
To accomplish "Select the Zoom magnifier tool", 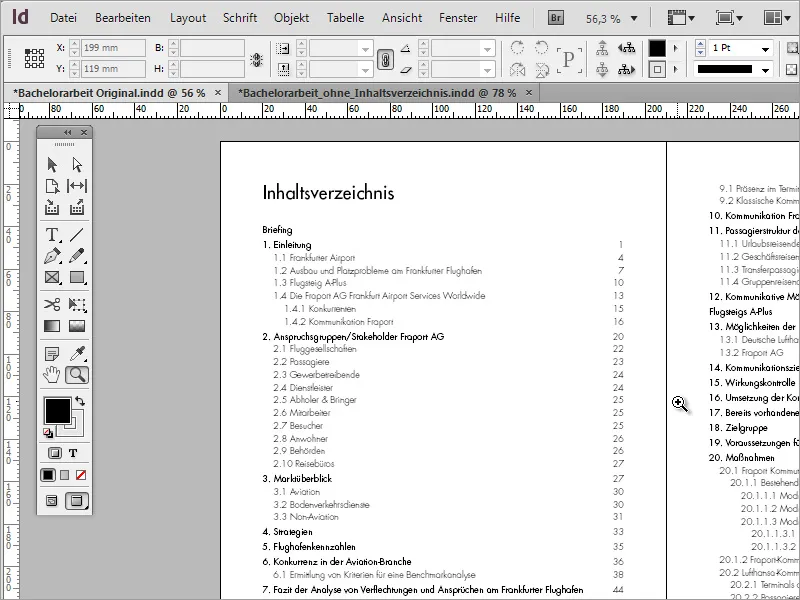I will point(77,375).
